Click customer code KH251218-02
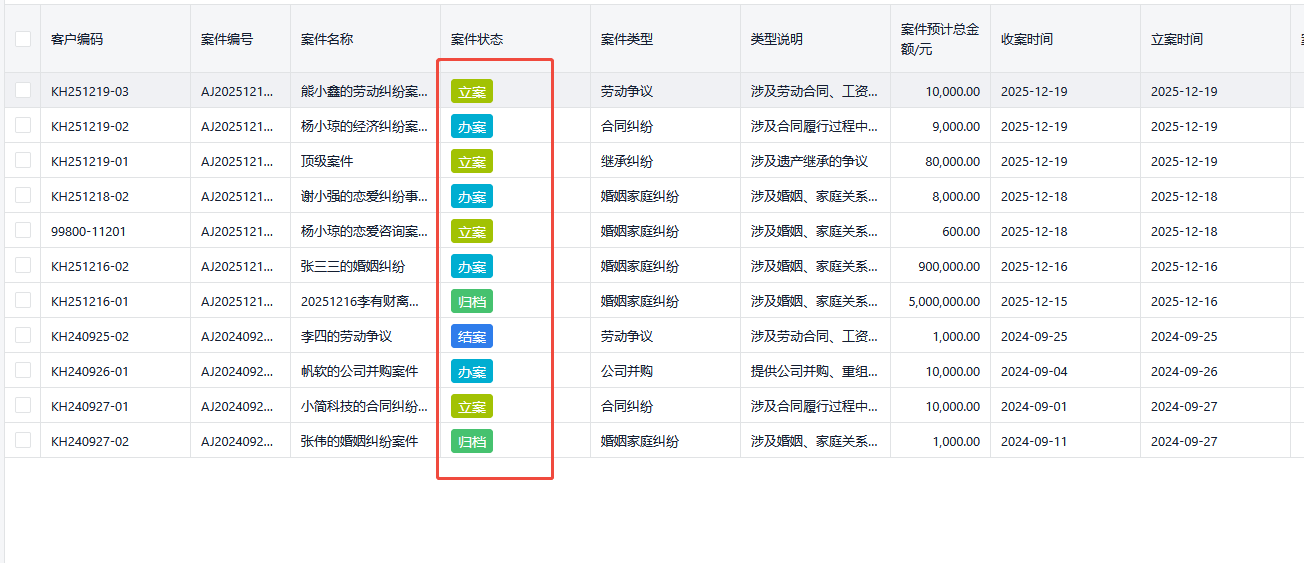This screenshot has width=1304, height=563. click(90, 196)
